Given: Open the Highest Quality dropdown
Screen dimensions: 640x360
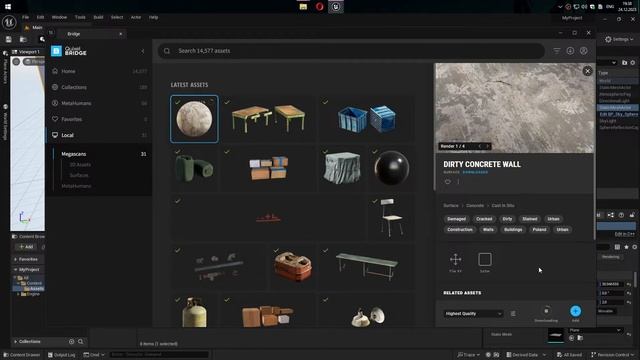Looking at the screenshot, I should coord(473,313).
